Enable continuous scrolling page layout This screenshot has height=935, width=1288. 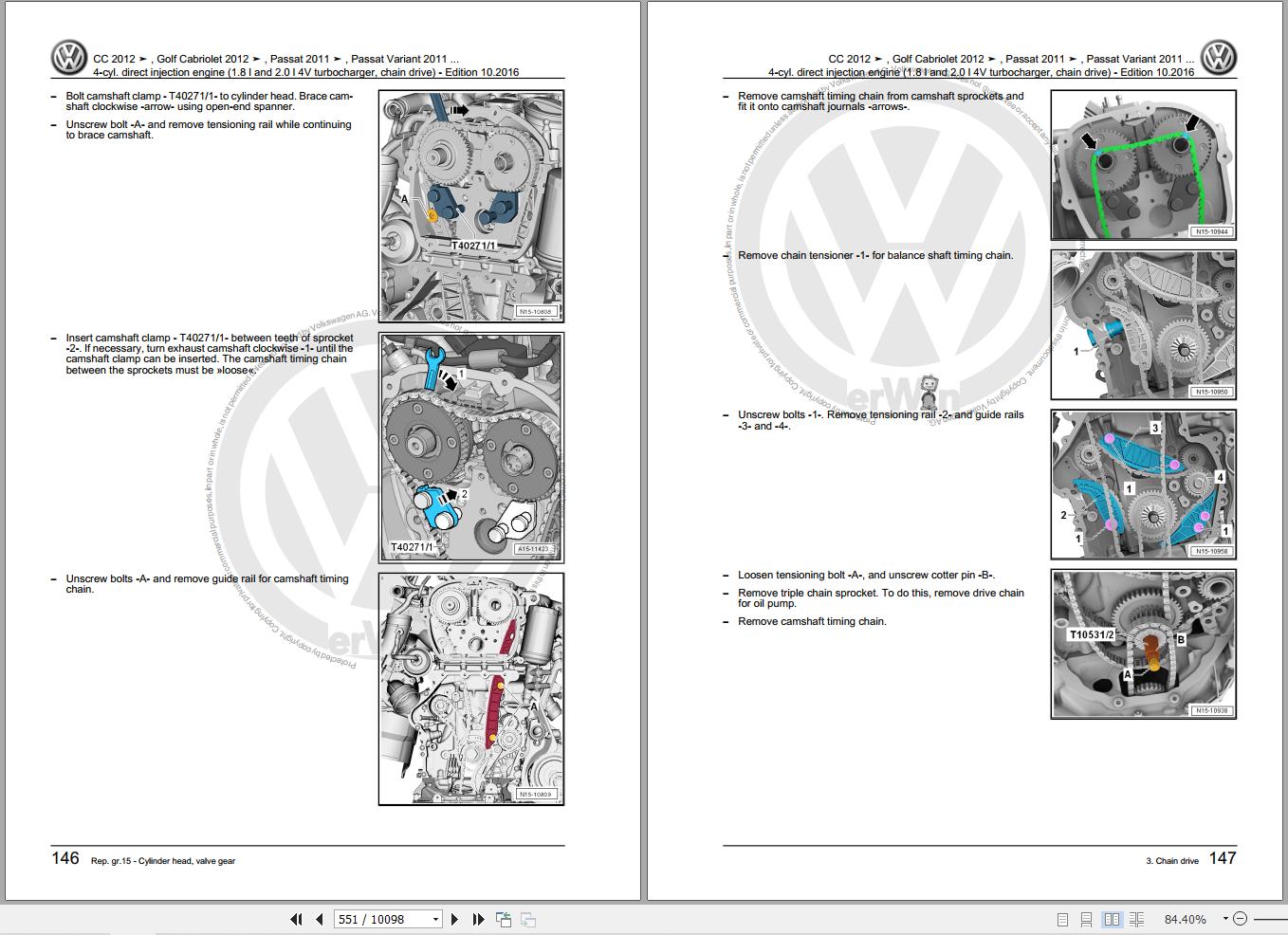click(x=1086, y=919)
